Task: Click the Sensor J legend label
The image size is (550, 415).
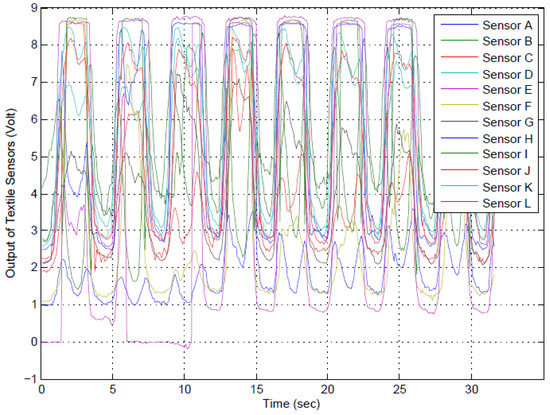Action: point(506,170)
